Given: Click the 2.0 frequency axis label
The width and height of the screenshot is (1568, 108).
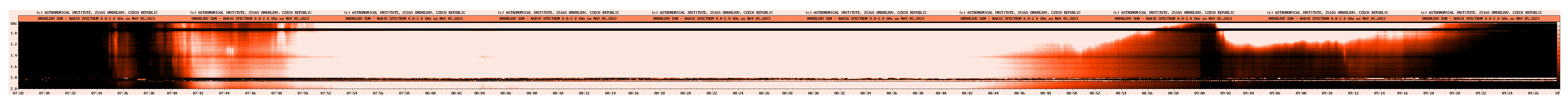Looking at the screenshot, I should (x=13, y=89).
